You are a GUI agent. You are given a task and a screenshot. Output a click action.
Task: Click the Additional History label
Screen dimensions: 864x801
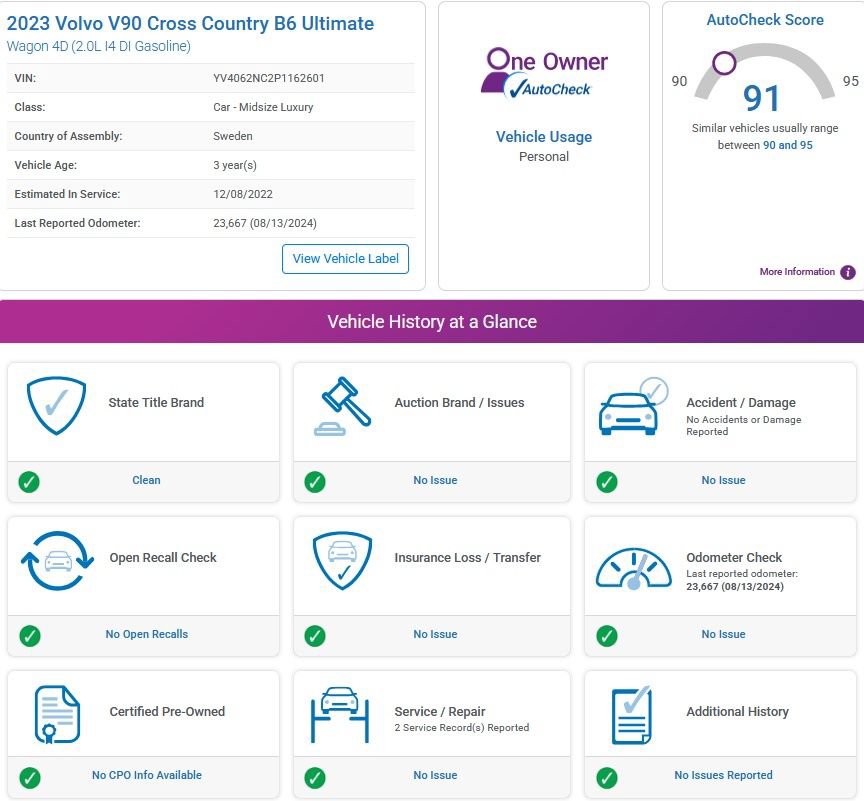[x=738, y=712]
